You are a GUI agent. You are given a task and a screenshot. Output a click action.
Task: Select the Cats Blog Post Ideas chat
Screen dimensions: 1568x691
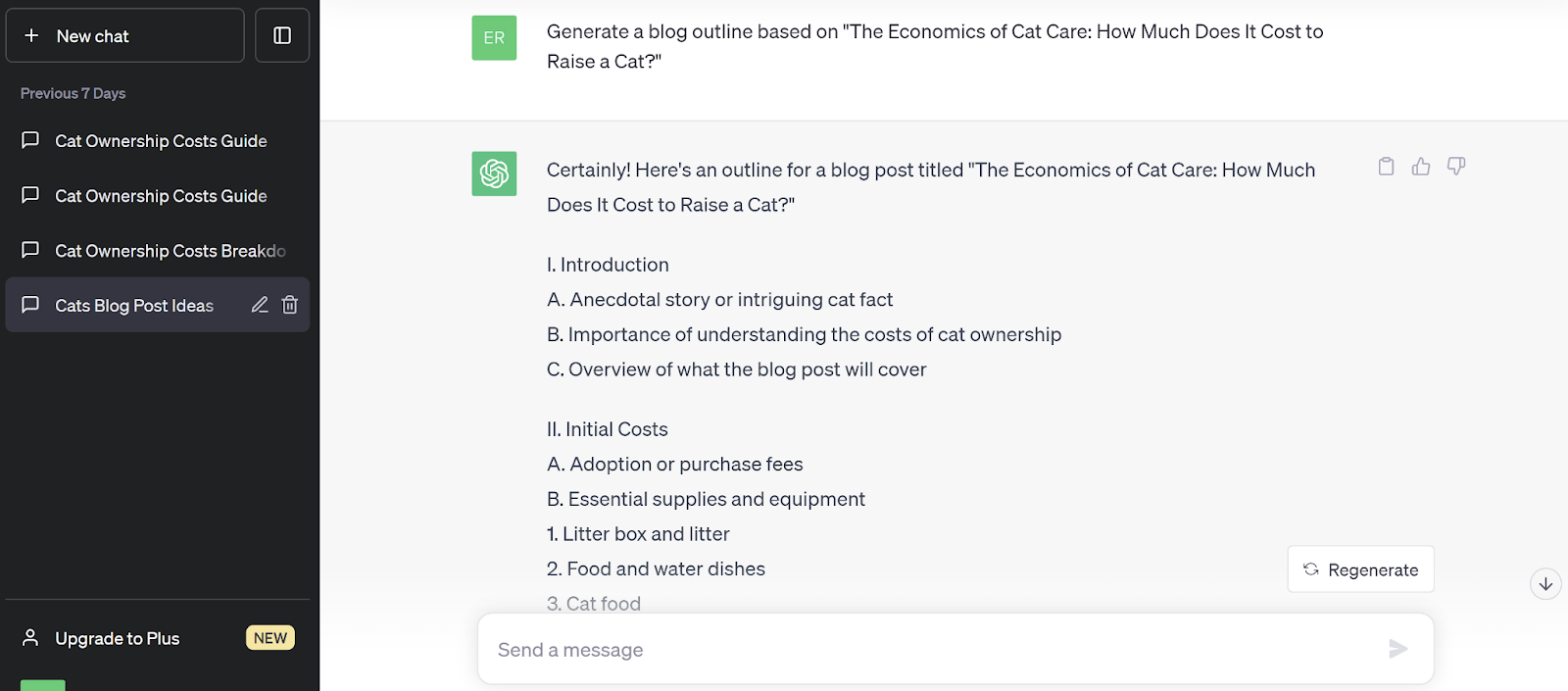[134, 306]
